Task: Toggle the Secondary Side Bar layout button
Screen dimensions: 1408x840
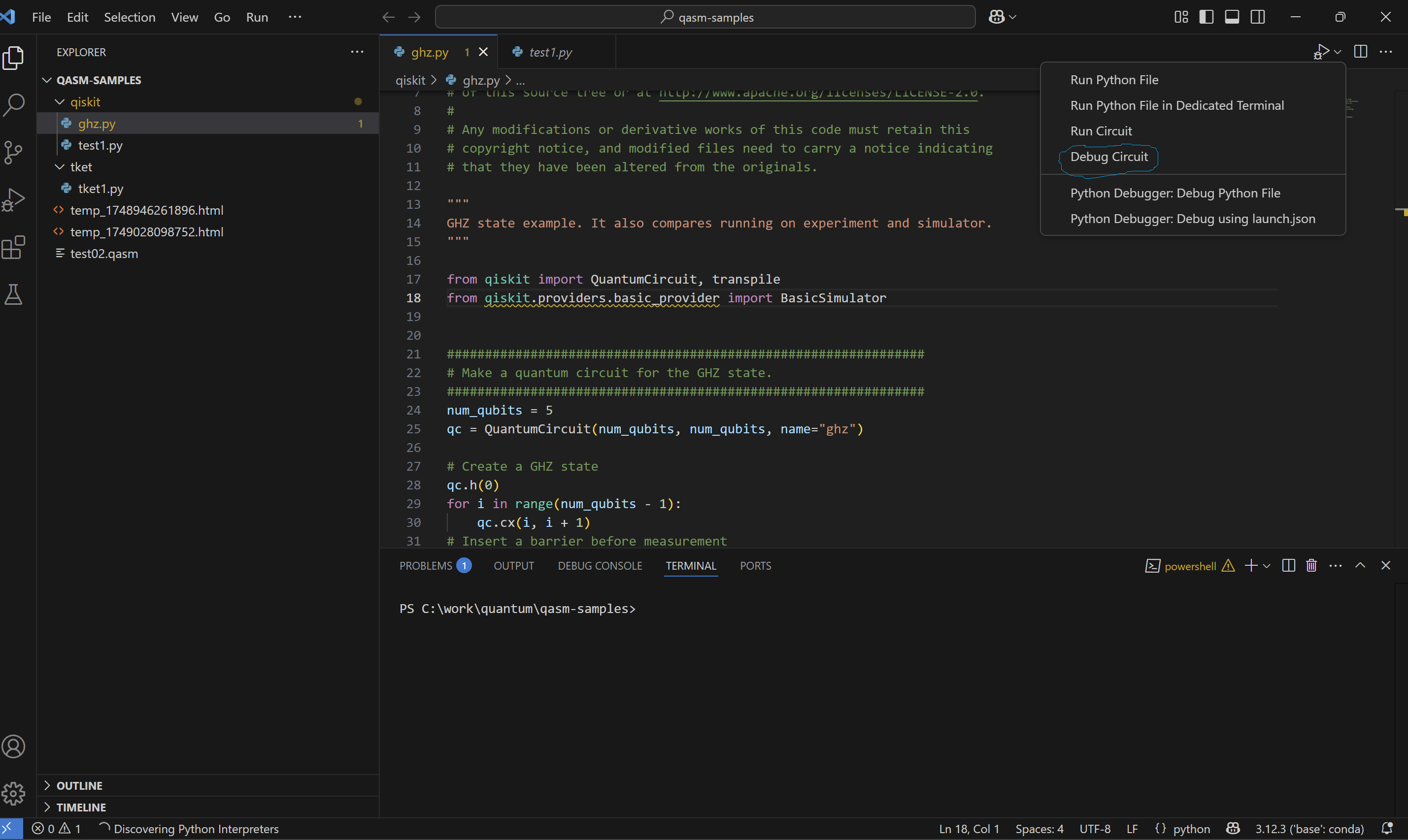Action: tap(1258, 17)
